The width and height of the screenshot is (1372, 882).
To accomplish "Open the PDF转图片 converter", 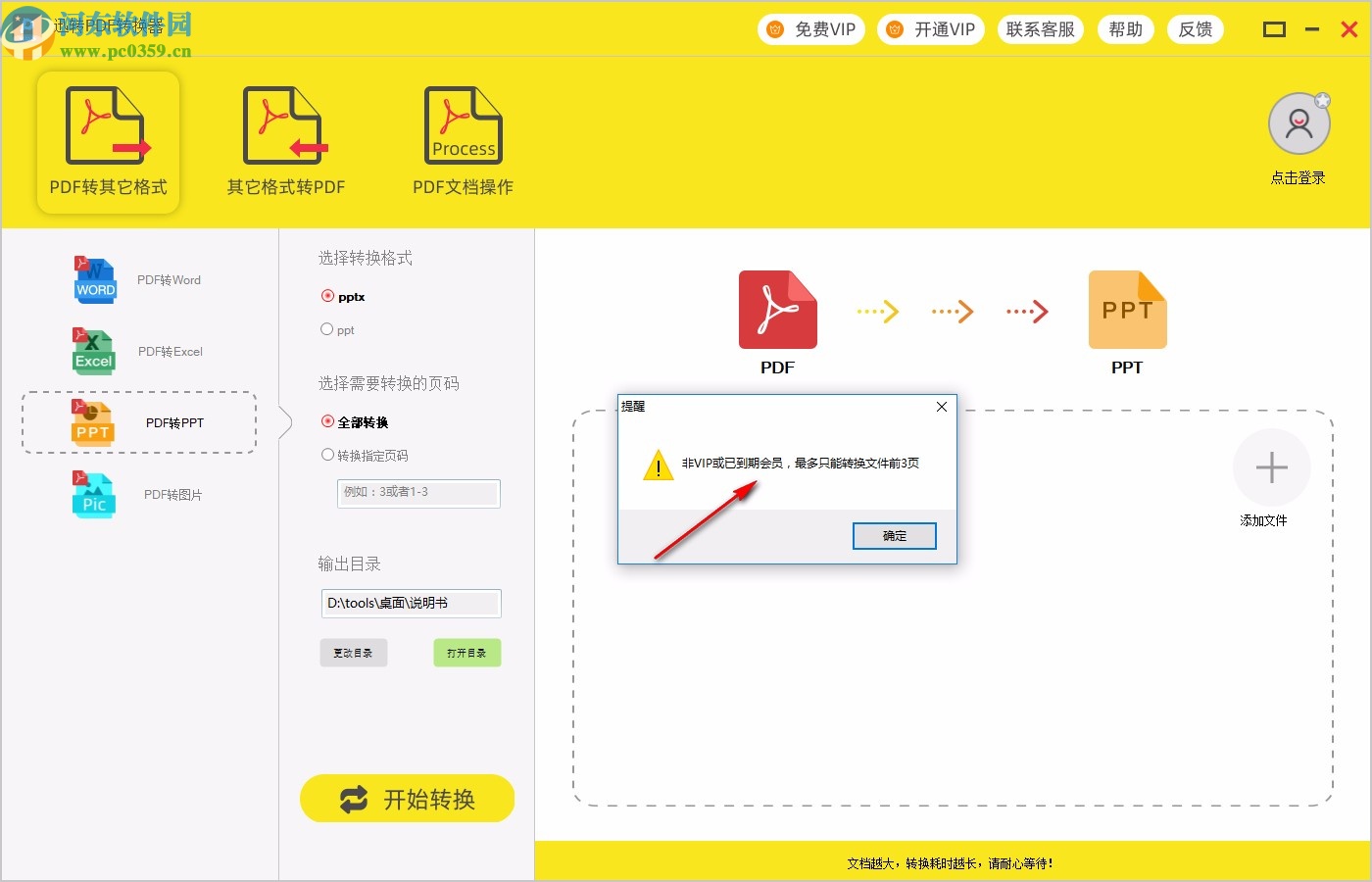I will pyautogui.click(x=137, y=495).
